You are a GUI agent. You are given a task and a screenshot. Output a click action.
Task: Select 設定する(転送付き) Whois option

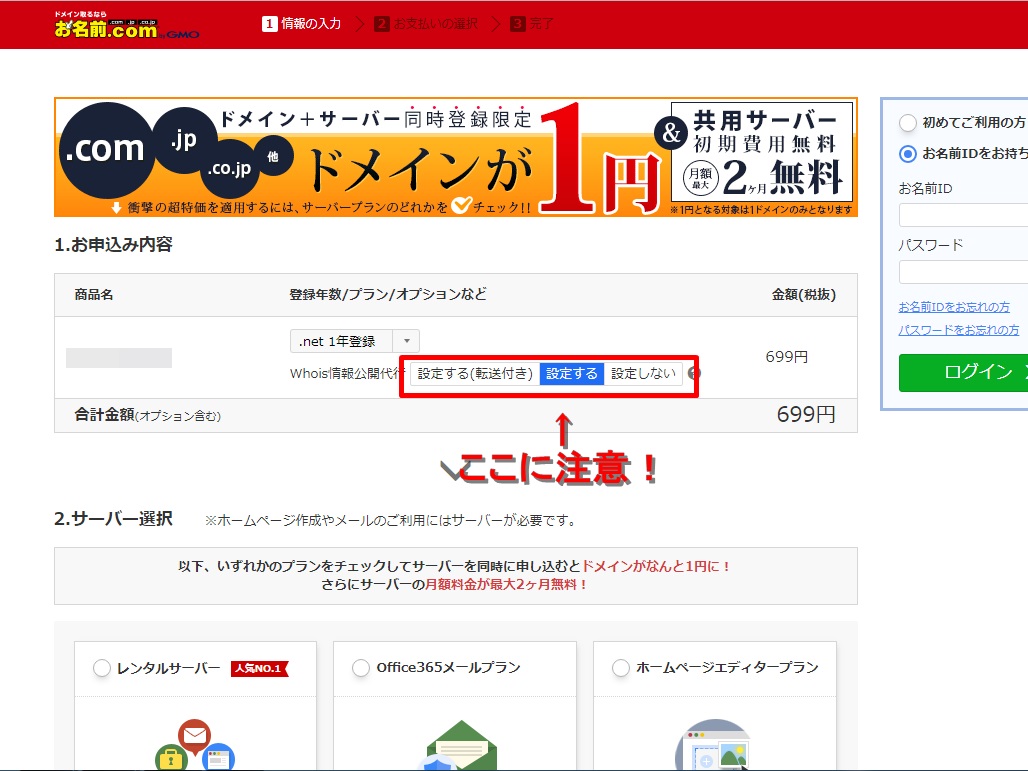tap(475, 373)
